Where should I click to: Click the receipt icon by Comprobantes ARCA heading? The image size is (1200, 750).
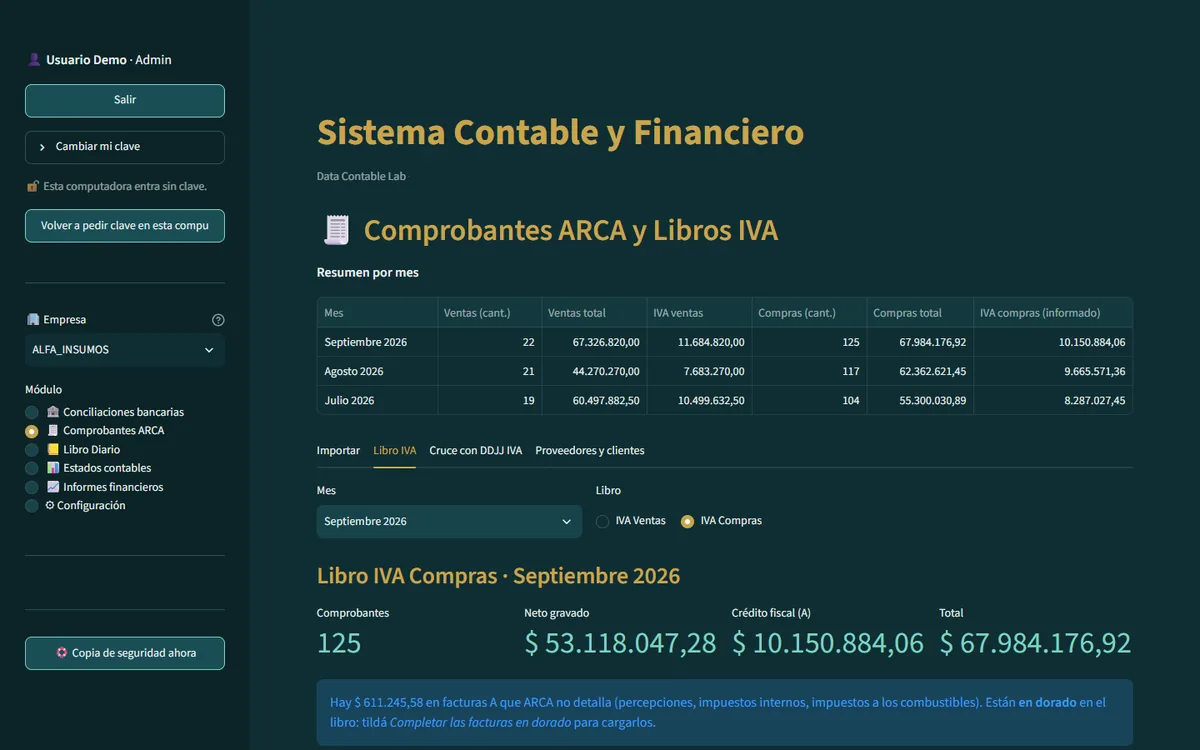[x=337, y=231]
